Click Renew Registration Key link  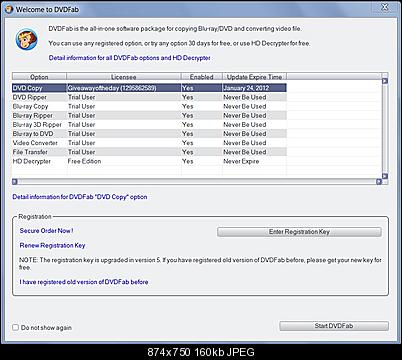coord(52,245)
